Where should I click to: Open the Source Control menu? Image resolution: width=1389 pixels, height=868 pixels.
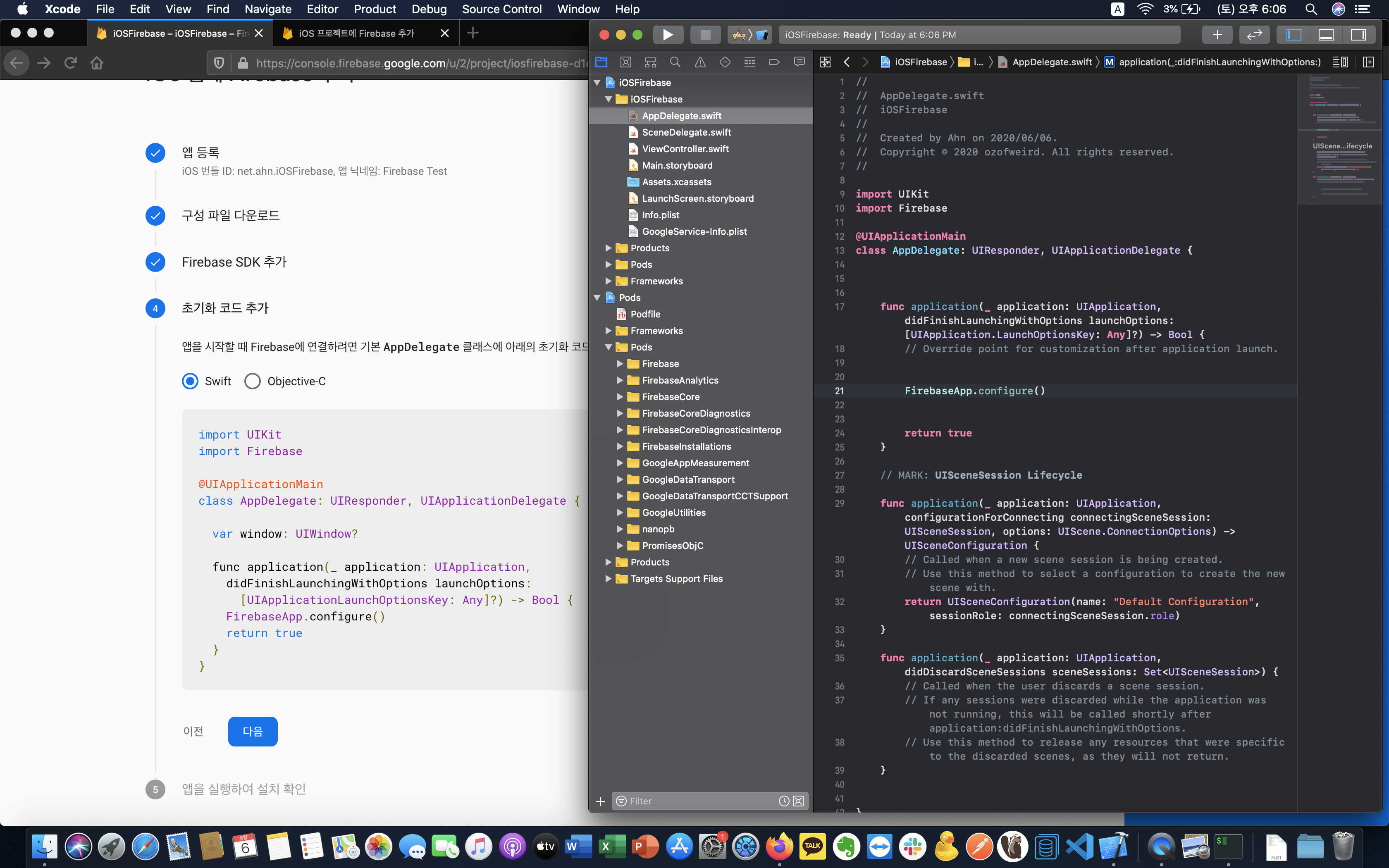click(x=501, y=9)
